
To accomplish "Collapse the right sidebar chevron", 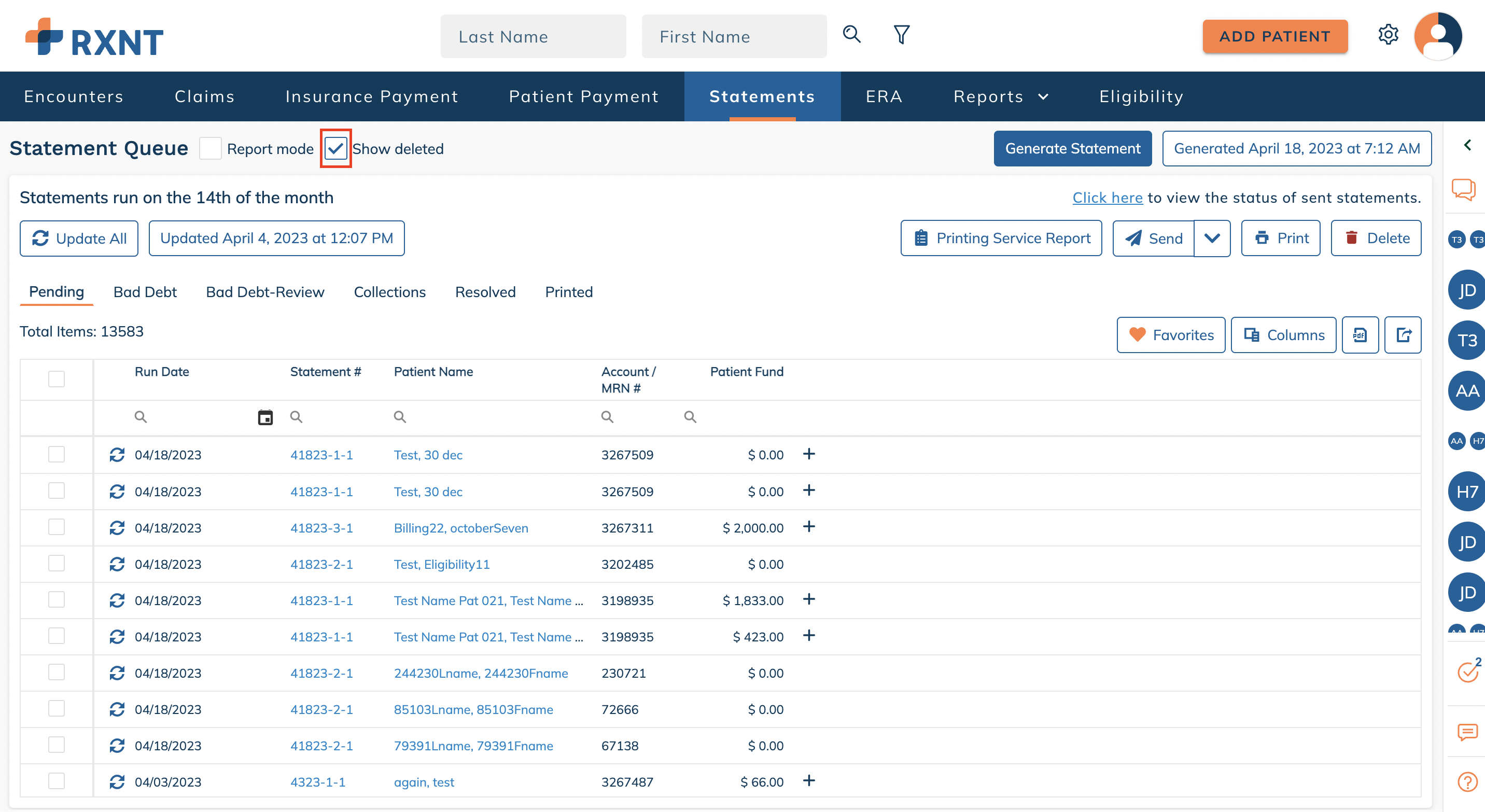I will point(1468,145).
